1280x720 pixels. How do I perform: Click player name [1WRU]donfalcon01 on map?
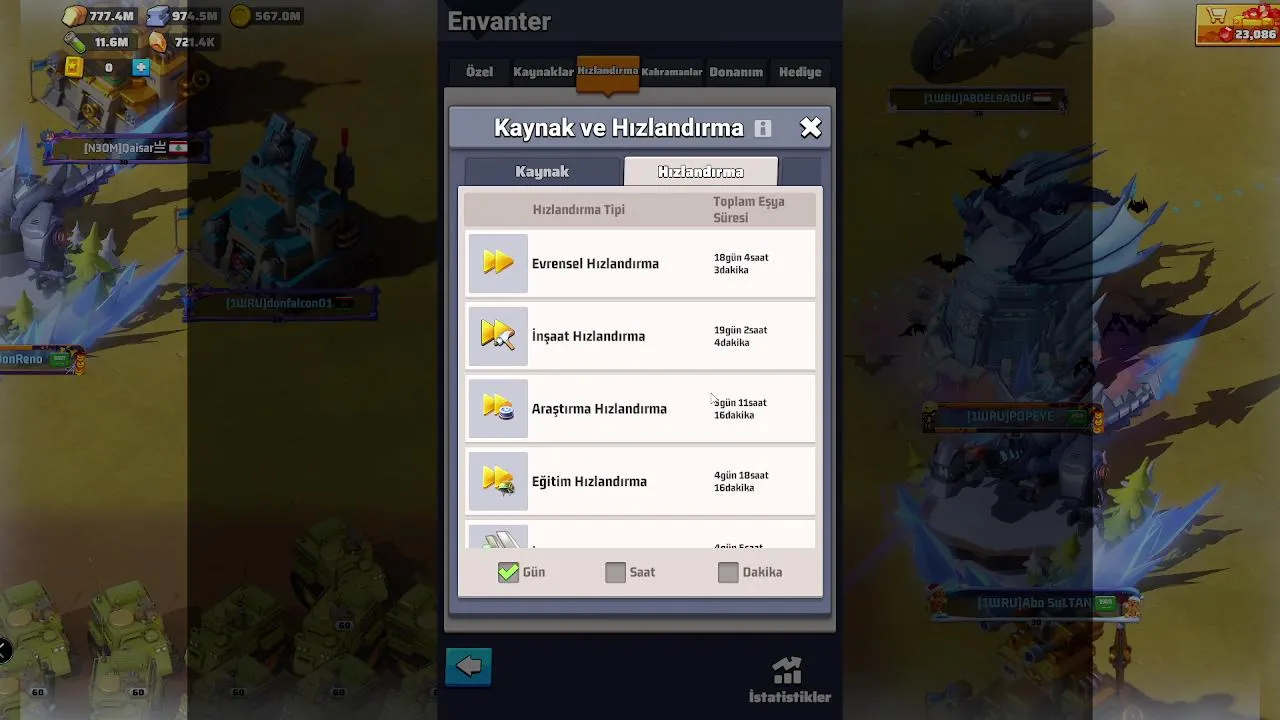(279, 303)
